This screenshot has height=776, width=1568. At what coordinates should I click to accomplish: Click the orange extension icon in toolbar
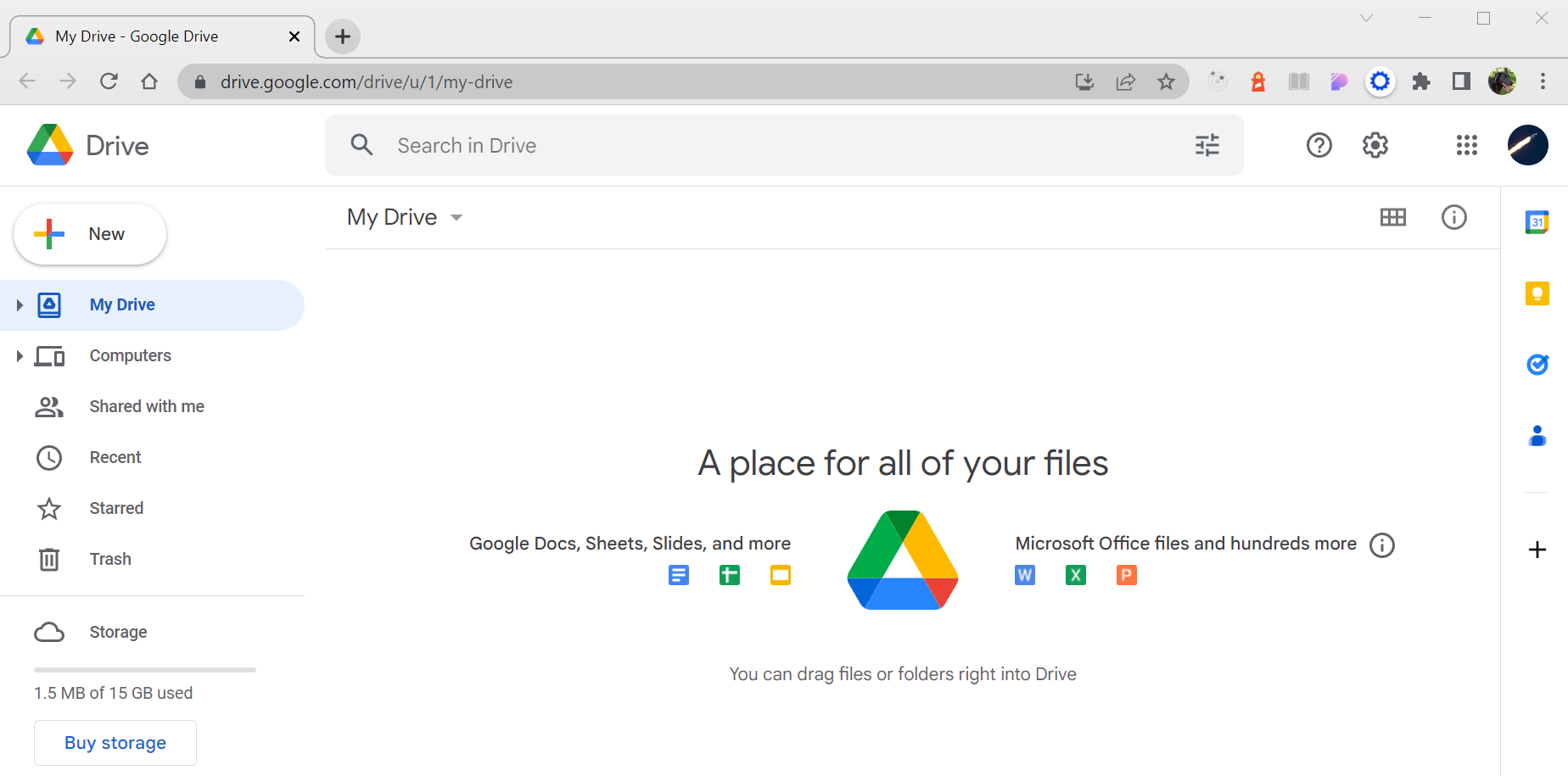(1257, 81)
